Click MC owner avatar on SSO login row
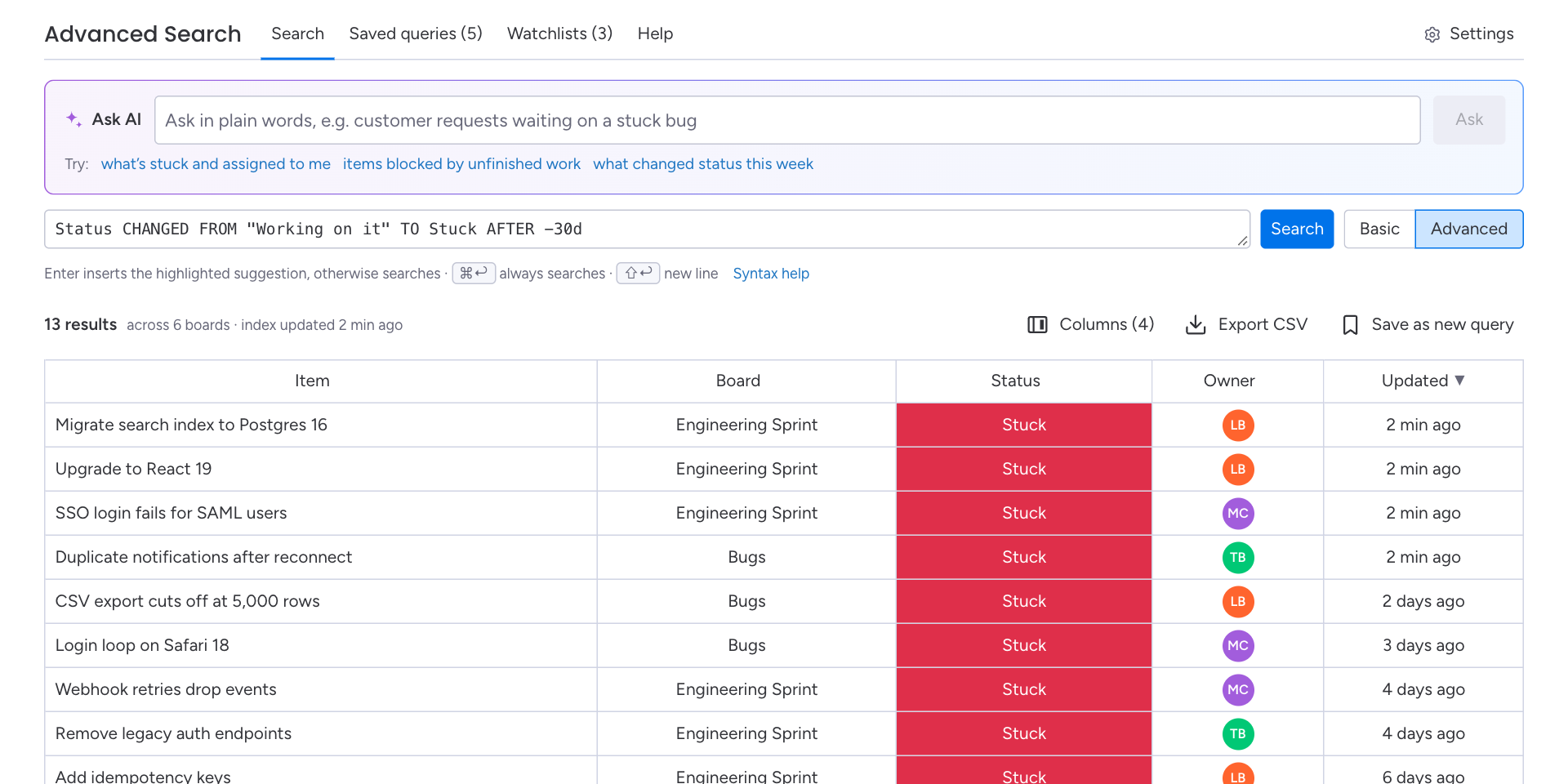The width and height of the screenshot is (1568, 784). [x=1238, y=513]
